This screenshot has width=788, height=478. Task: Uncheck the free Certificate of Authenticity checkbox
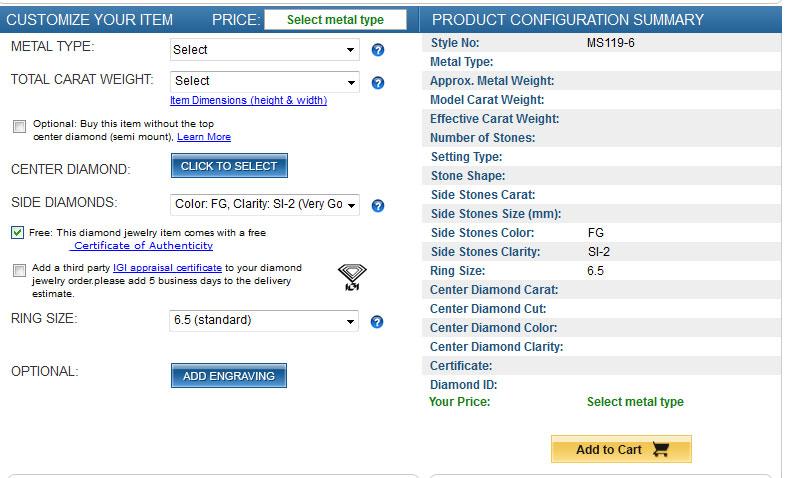click(x=18, y=232)
